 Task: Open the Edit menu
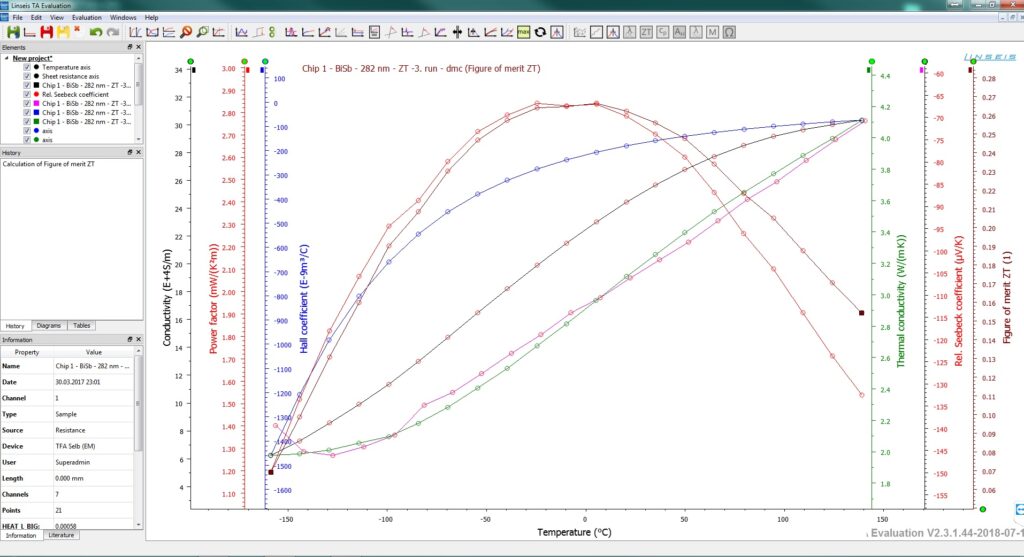[36, 18]
